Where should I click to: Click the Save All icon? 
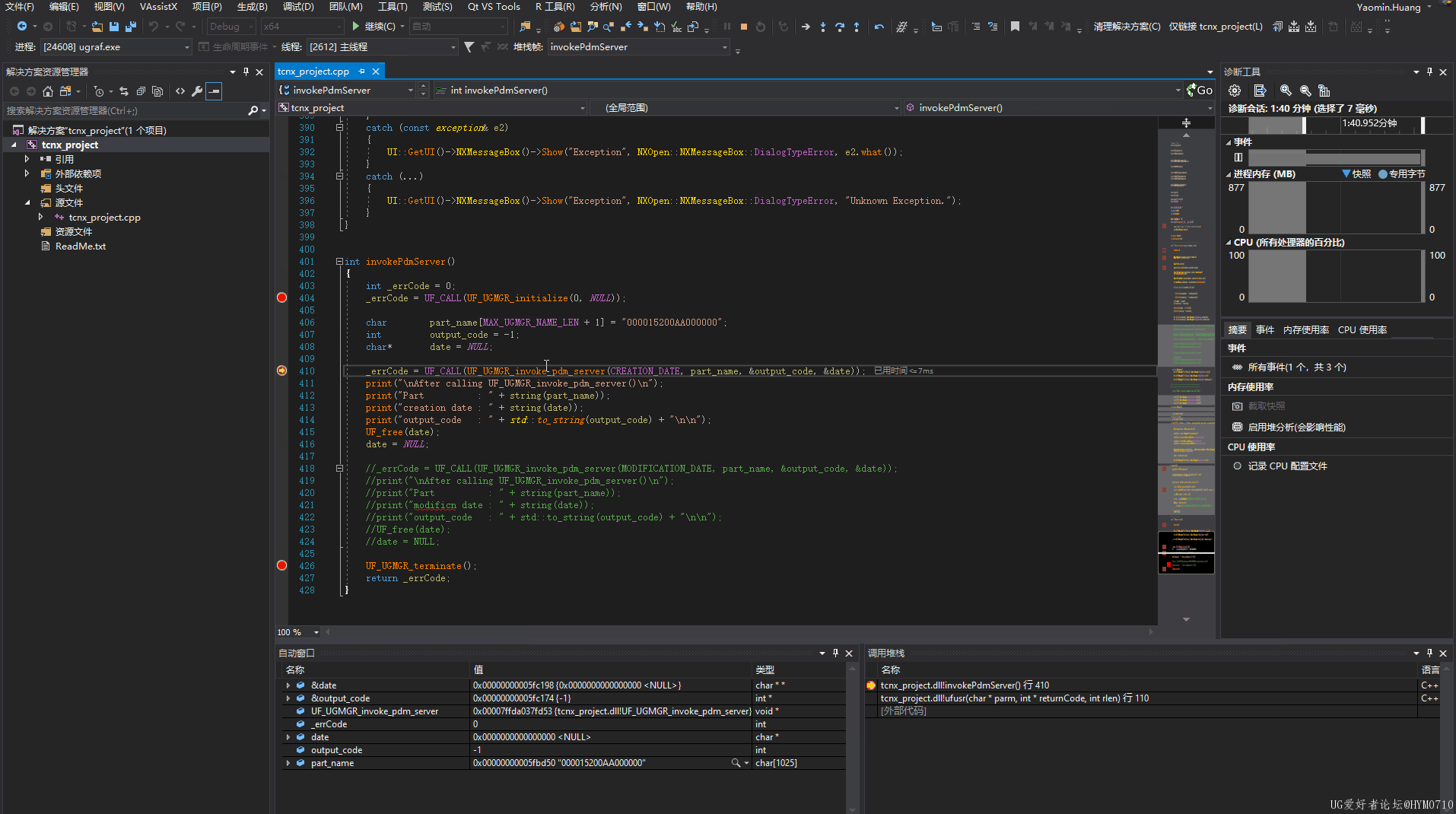(x=131, y=27)
